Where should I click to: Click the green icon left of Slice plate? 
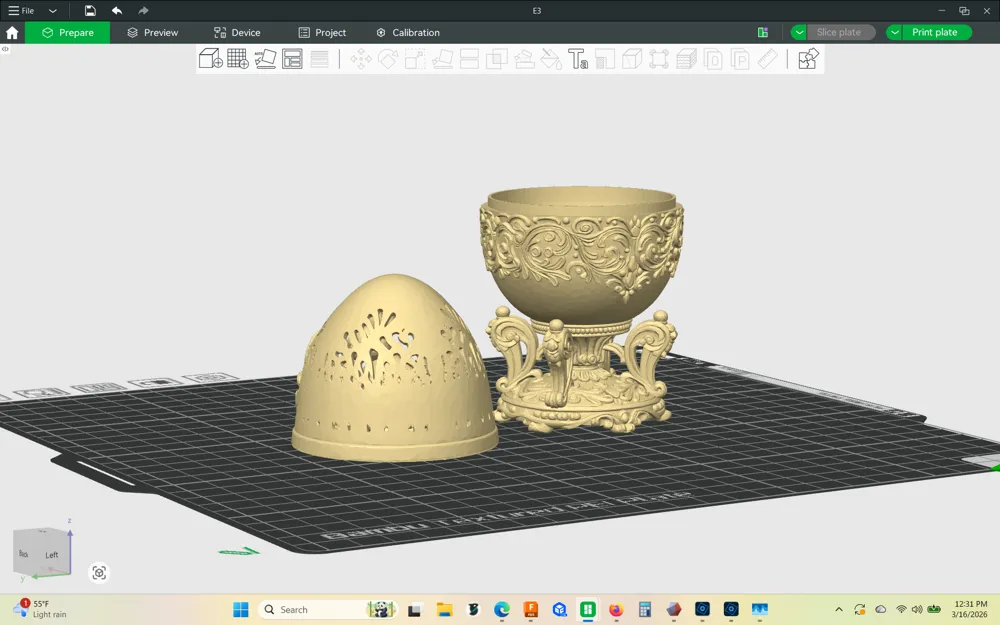coord(763,33)
